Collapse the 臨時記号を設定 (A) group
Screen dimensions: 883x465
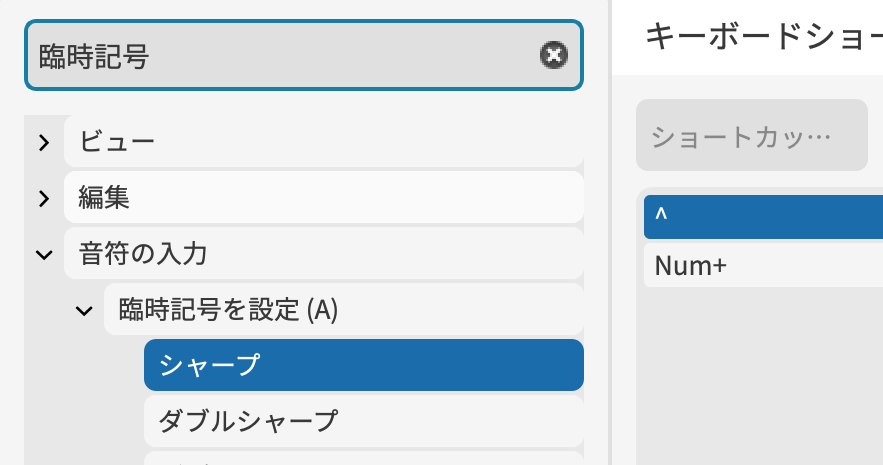point(83,310)
